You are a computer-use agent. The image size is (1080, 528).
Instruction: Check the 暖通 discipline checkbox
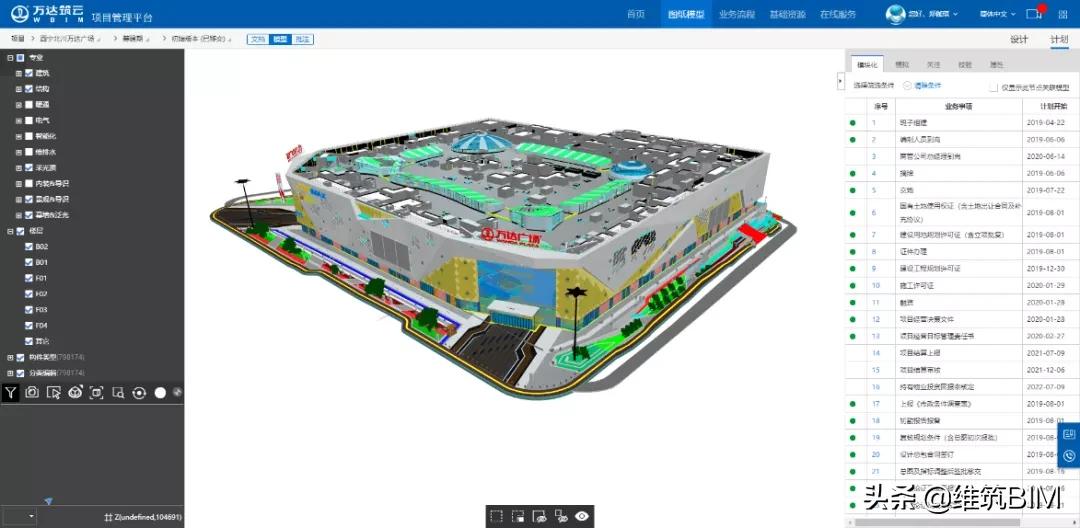click(x=29, y=105)
